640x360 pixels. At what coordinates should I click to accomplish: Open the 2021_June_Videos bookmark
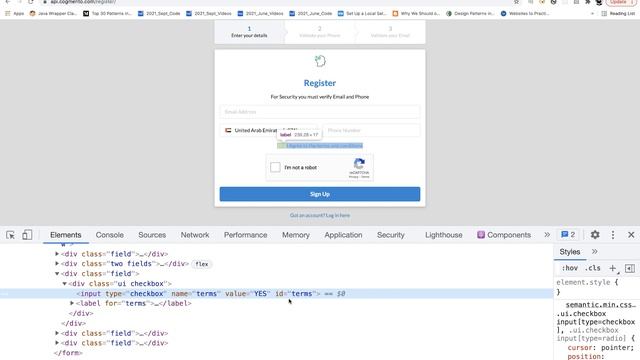pos(260,13)
